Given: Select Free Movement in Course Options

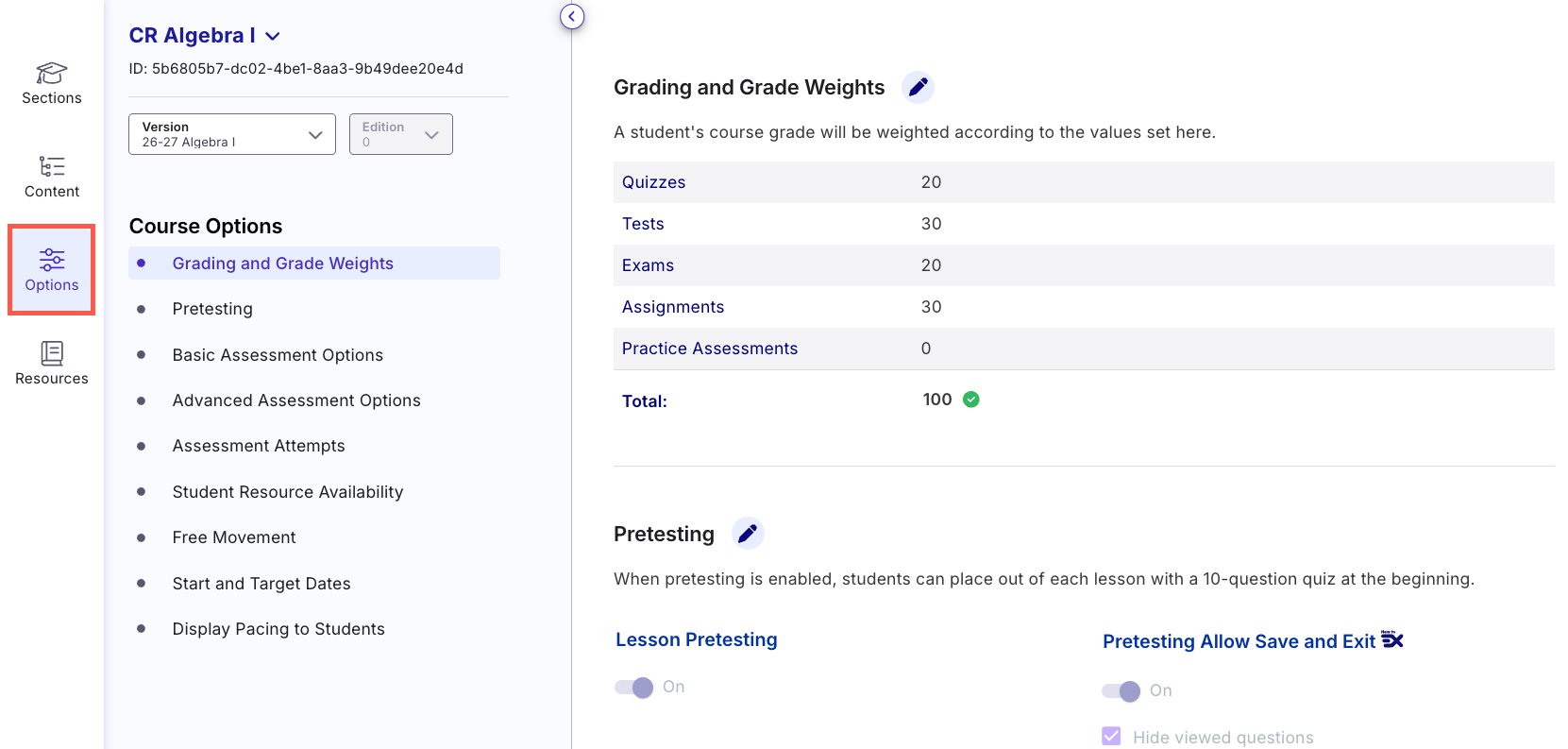Looking at the screenshot, I should point(234,537).
